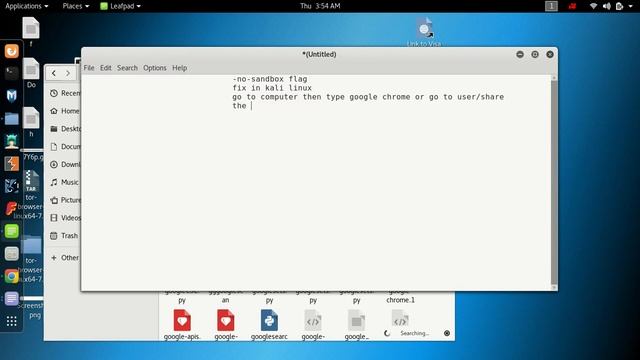
Task: Launch Google Chrome from the dock
Action: (11, 276)
